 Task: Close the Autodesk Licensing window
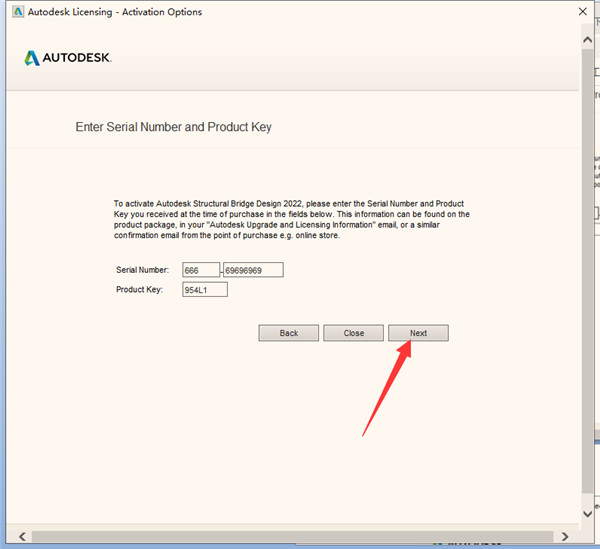[583, 12]
